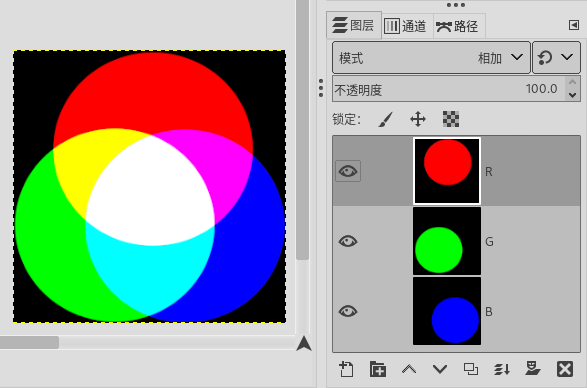The width and height of the screenshot is (587, 388).
Task: Click the canvas navigation arrow icon
Action: (304, 343)
